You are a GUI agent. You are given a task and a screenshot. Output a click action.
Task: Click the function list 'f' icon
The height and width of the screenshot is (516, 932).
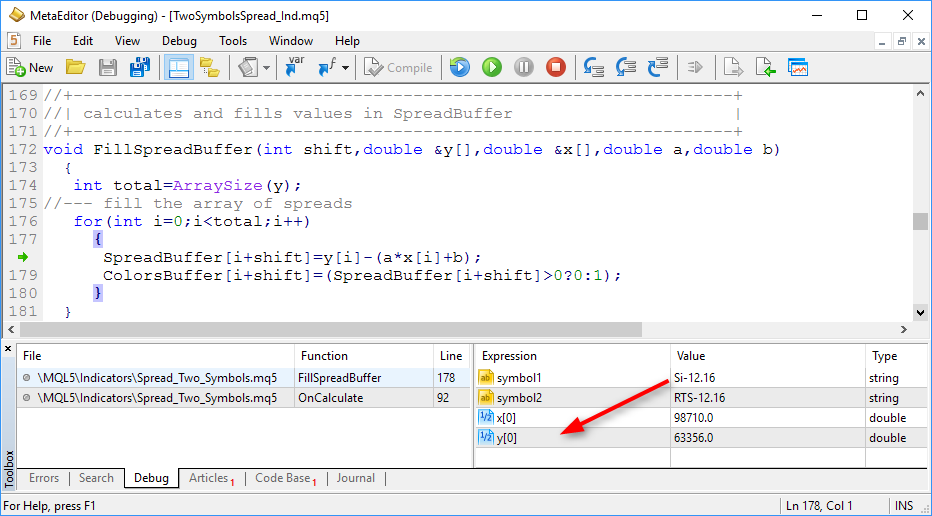click(328, 68)
